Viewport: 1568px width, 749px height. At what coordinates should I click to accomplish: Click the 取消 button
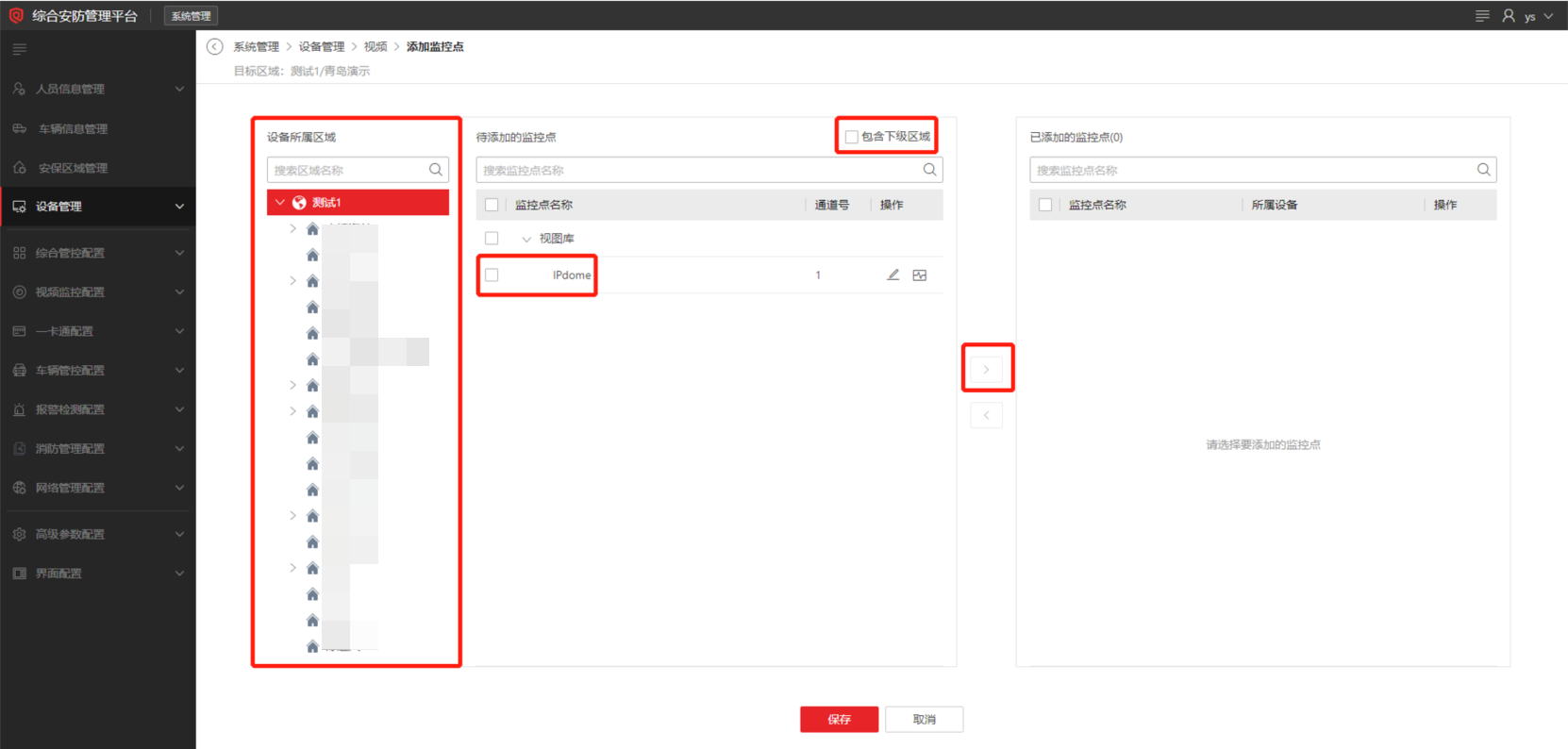[924, 719]
